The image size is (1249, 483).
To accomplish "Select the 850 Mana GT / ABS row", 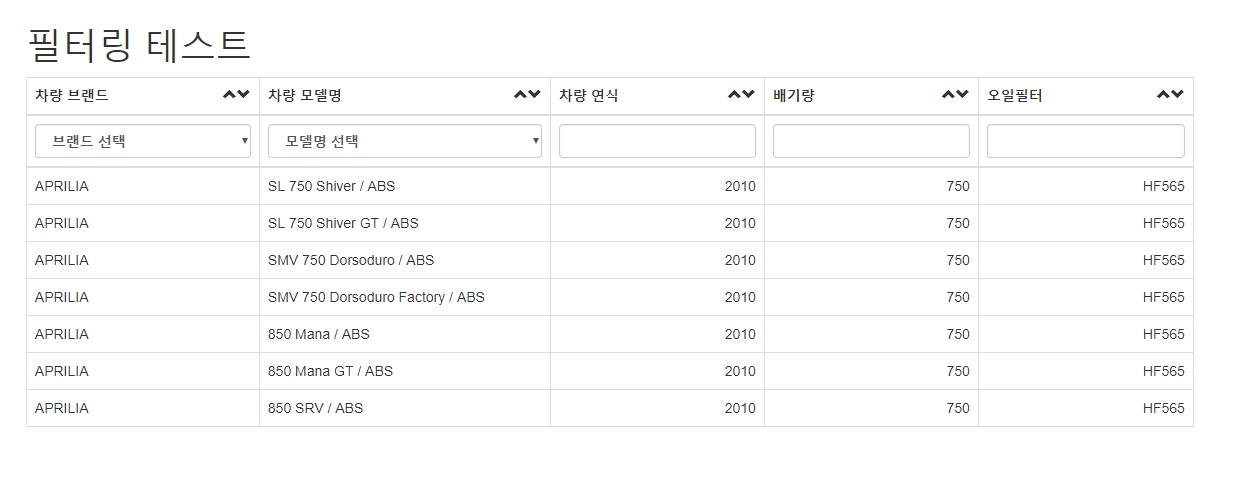I will [610, 371].
